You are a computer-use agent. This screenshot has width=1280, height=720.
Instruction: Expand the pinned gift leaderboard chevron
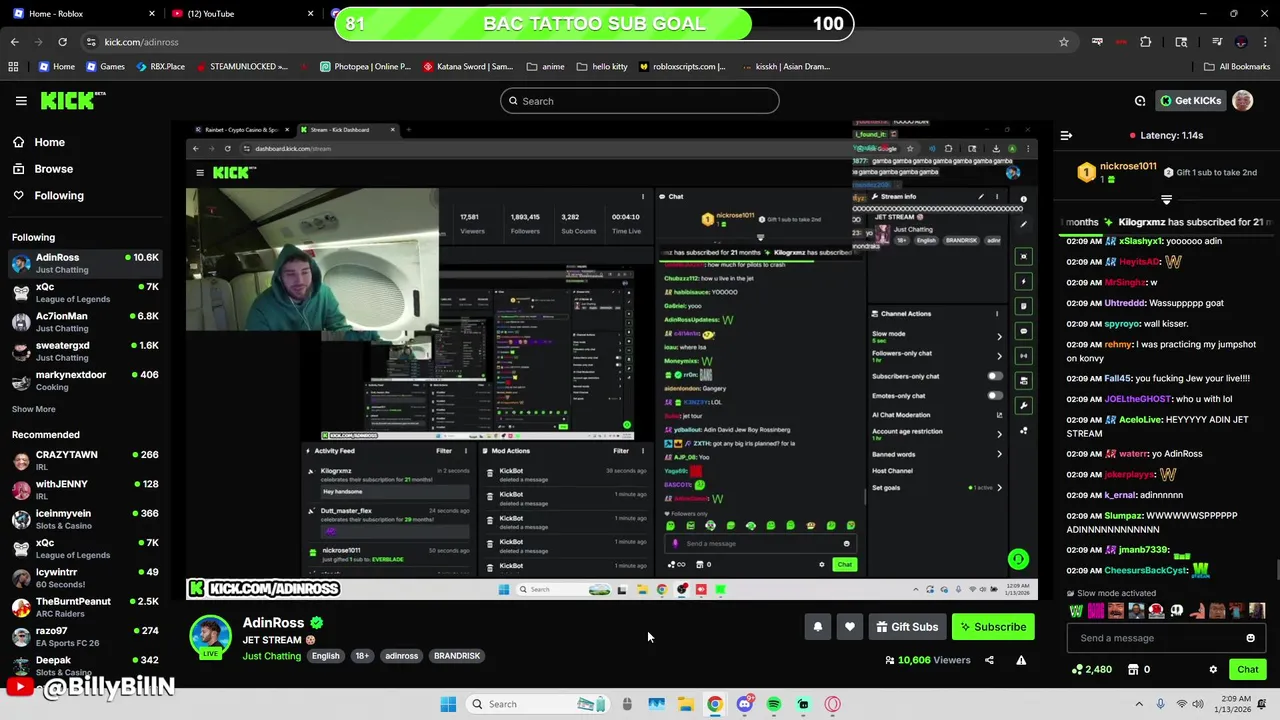coord(1166,200)
